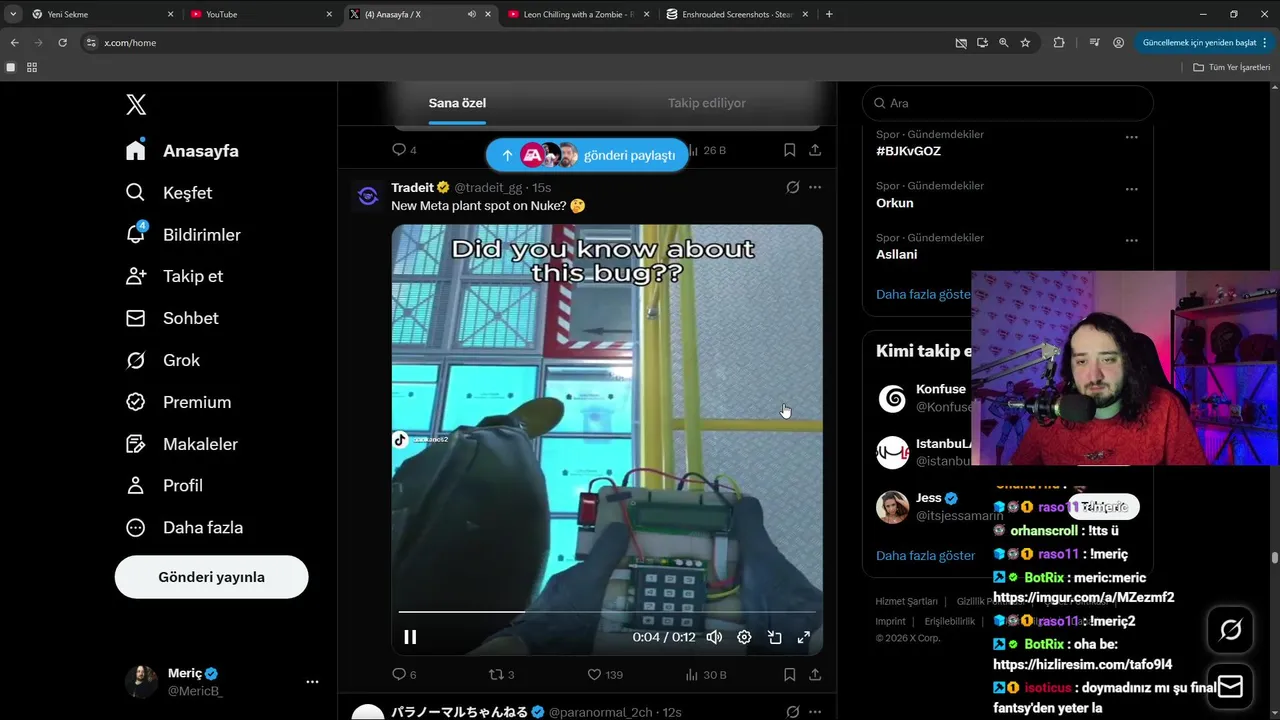
Task: Reply to the upper post with 4 replies
Action: point(404,150)
